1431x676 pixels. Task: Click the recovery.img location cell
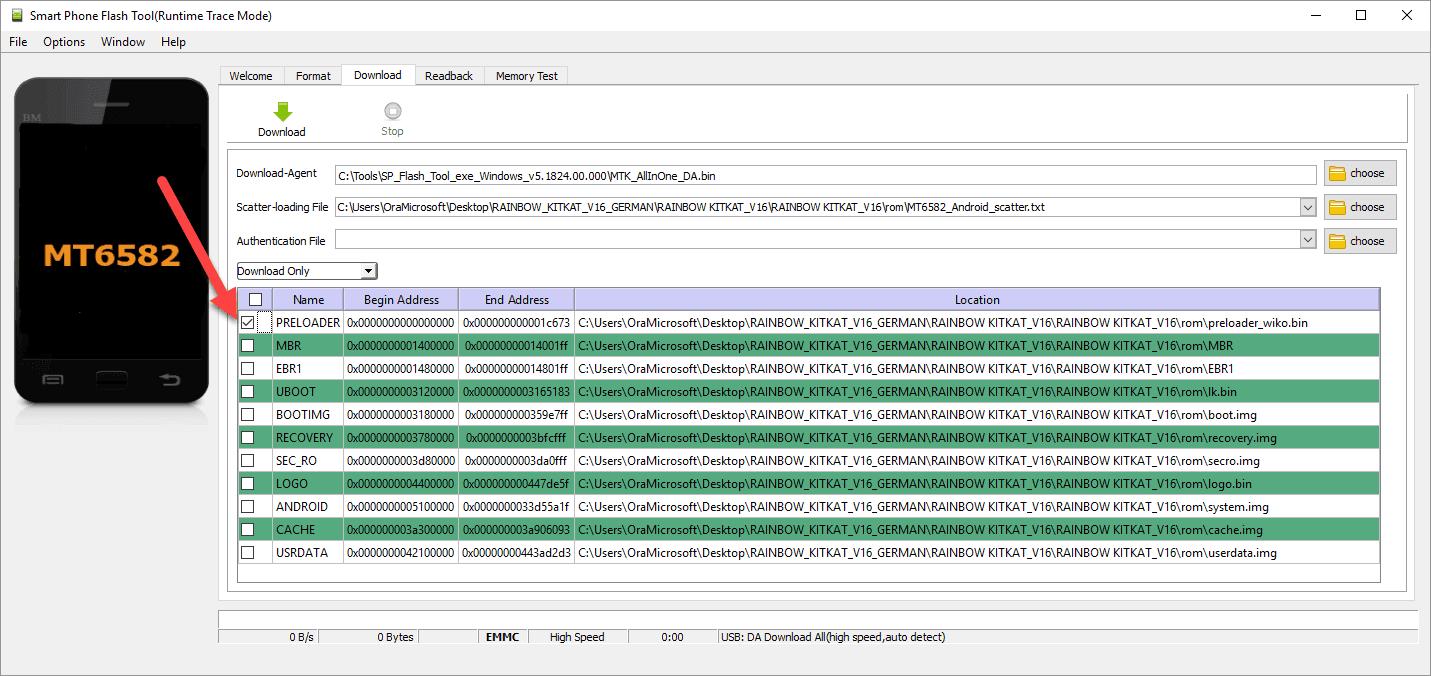[977, 437]
